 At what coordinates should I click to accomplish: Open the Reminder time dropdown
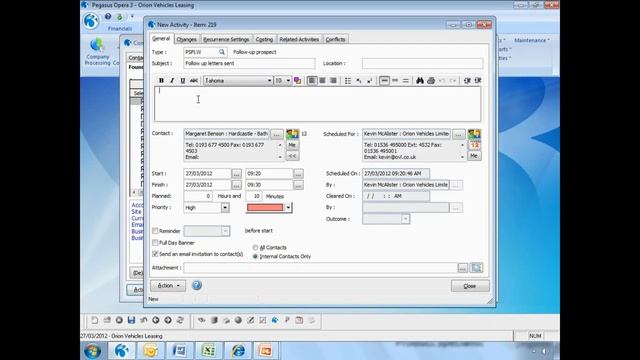[x=225, y=231]
